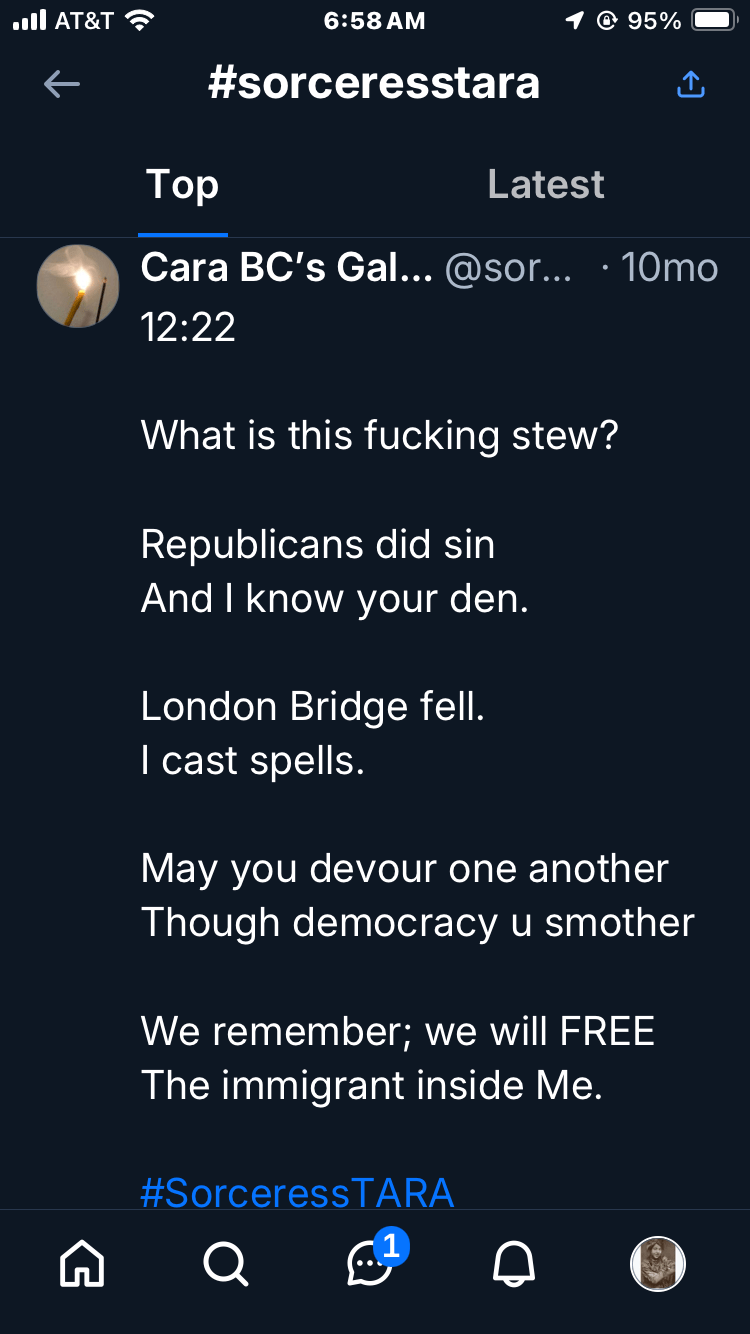
Task: Open your profile avatar in bottom bar
Action: [657, 1265]
